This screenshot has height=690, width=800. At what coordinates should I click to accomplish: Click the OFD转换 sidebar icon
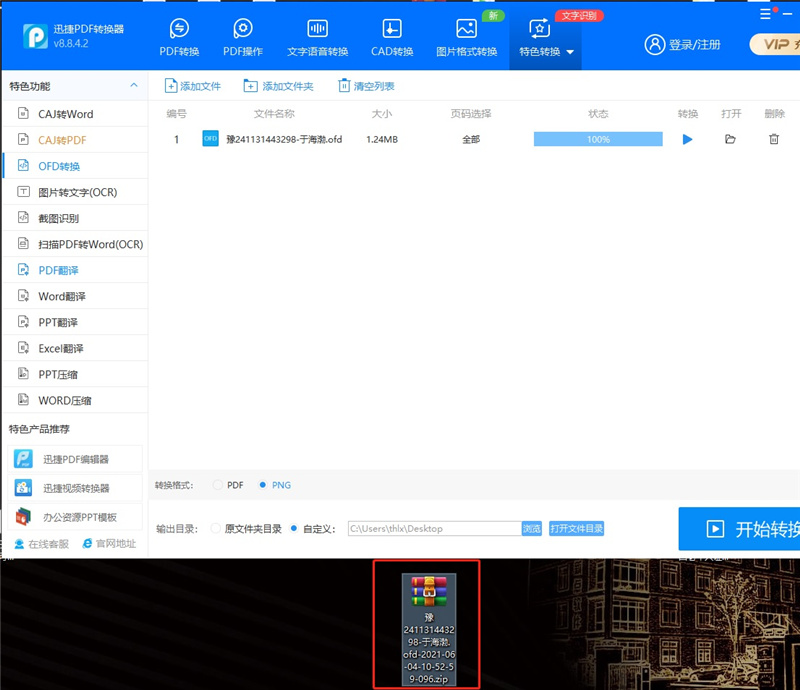coord(23,165)
